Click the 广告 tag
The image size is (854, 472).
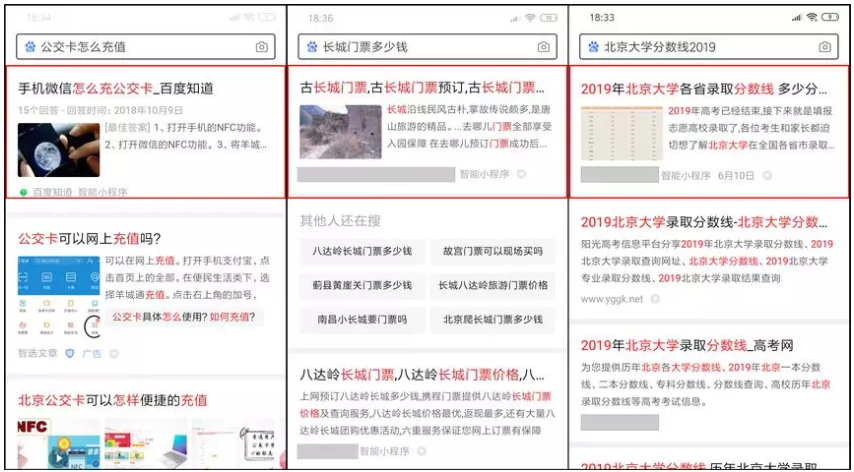[x=92, y=353]
